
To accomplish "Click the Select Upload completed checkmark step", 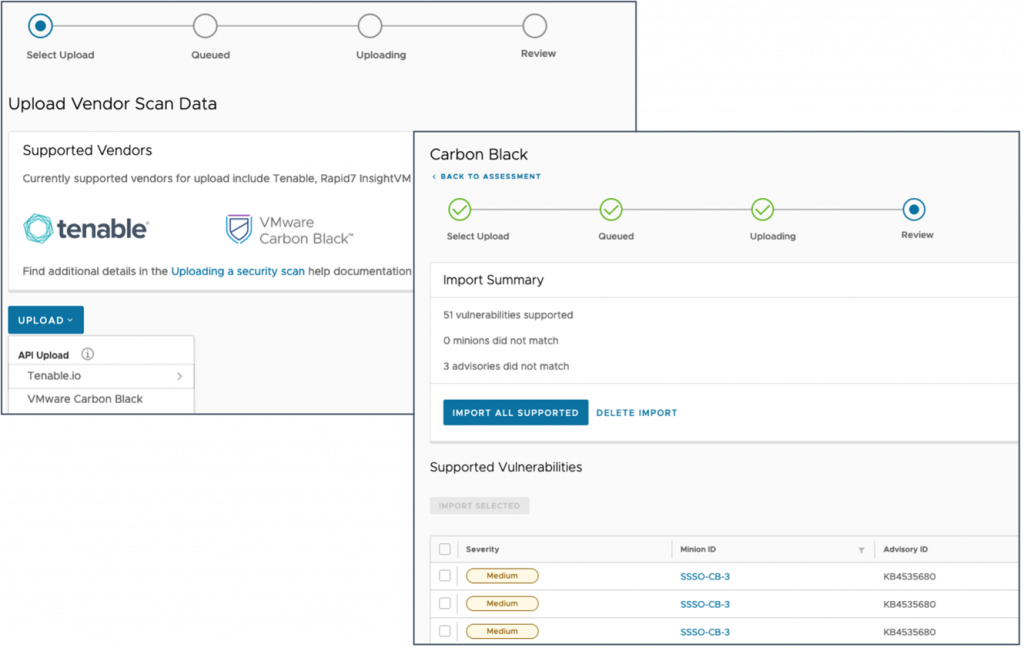I will [460, 210].
